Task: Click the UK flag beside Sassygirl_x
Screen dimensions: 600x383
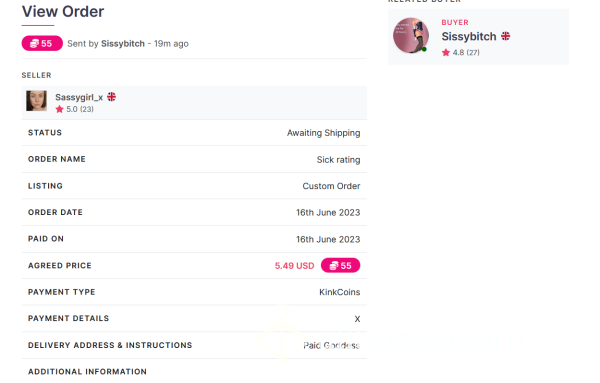Action: coord(111,97)
